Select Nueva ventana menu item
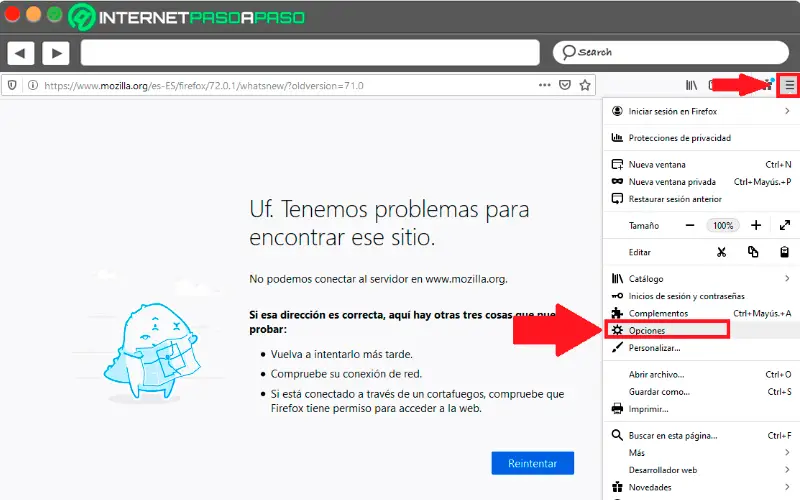The height and width of the screenshot is (500, 800). [x=702, y=164]
